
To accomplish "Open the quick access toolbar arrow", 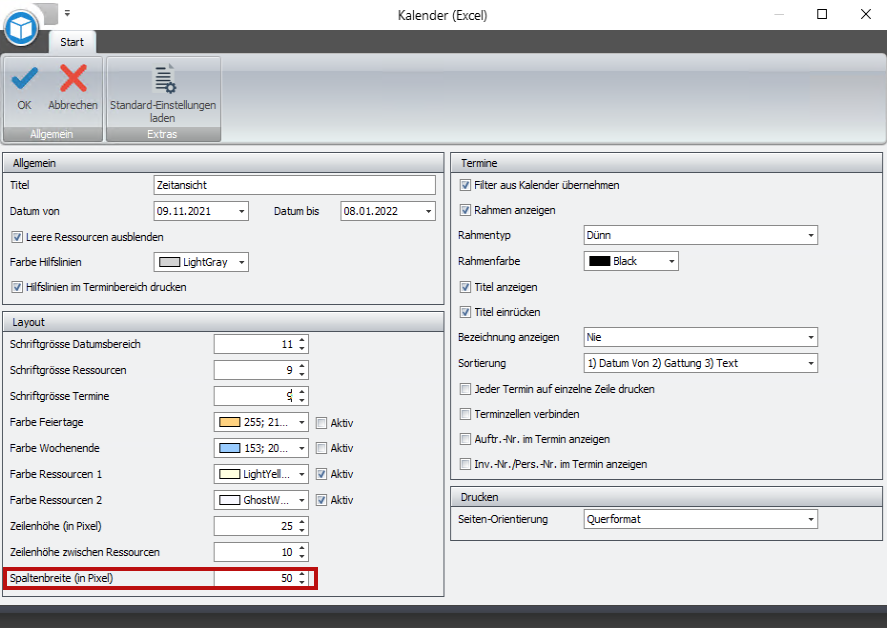I will 68,14.
